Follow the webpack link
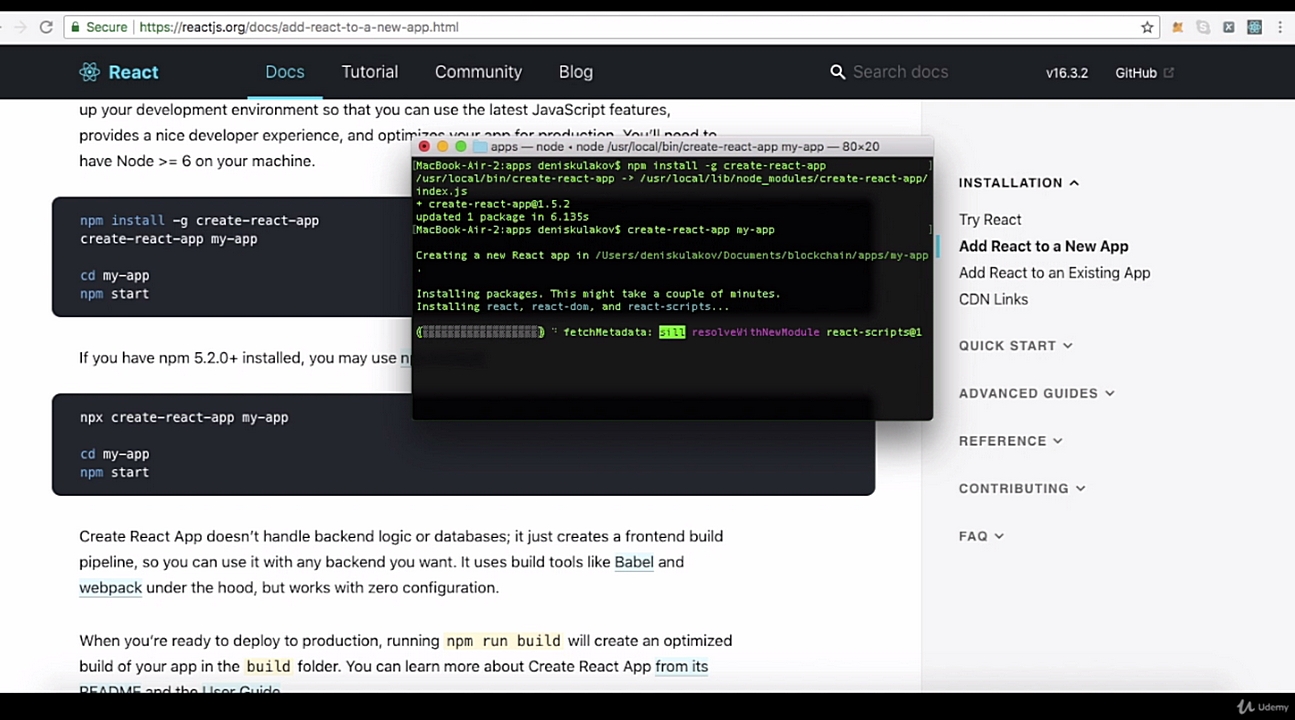Screen dimensions: 1295x720 (111, 588)
